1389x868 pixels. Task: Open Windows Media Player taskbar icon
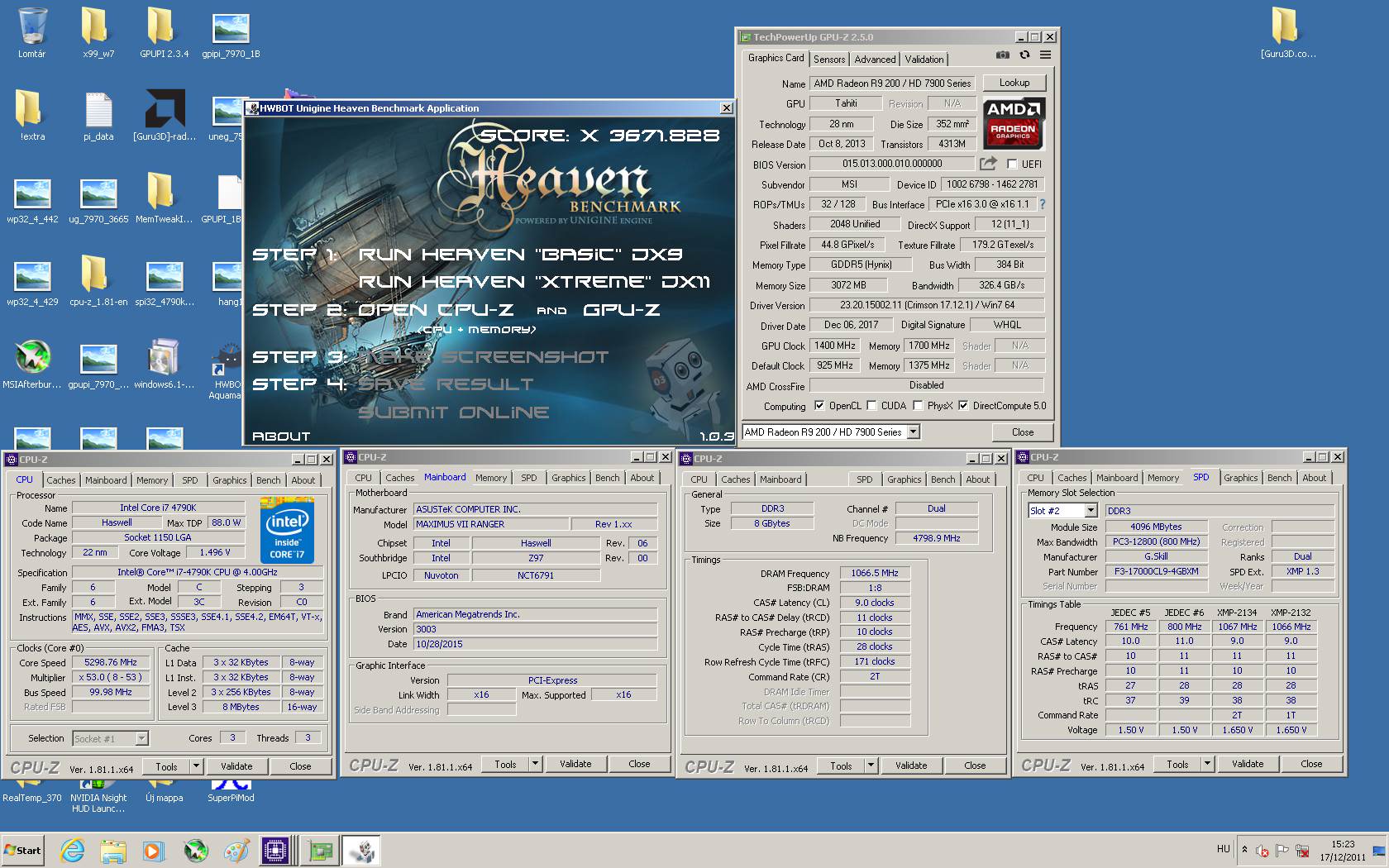click(x=153, y=850)
